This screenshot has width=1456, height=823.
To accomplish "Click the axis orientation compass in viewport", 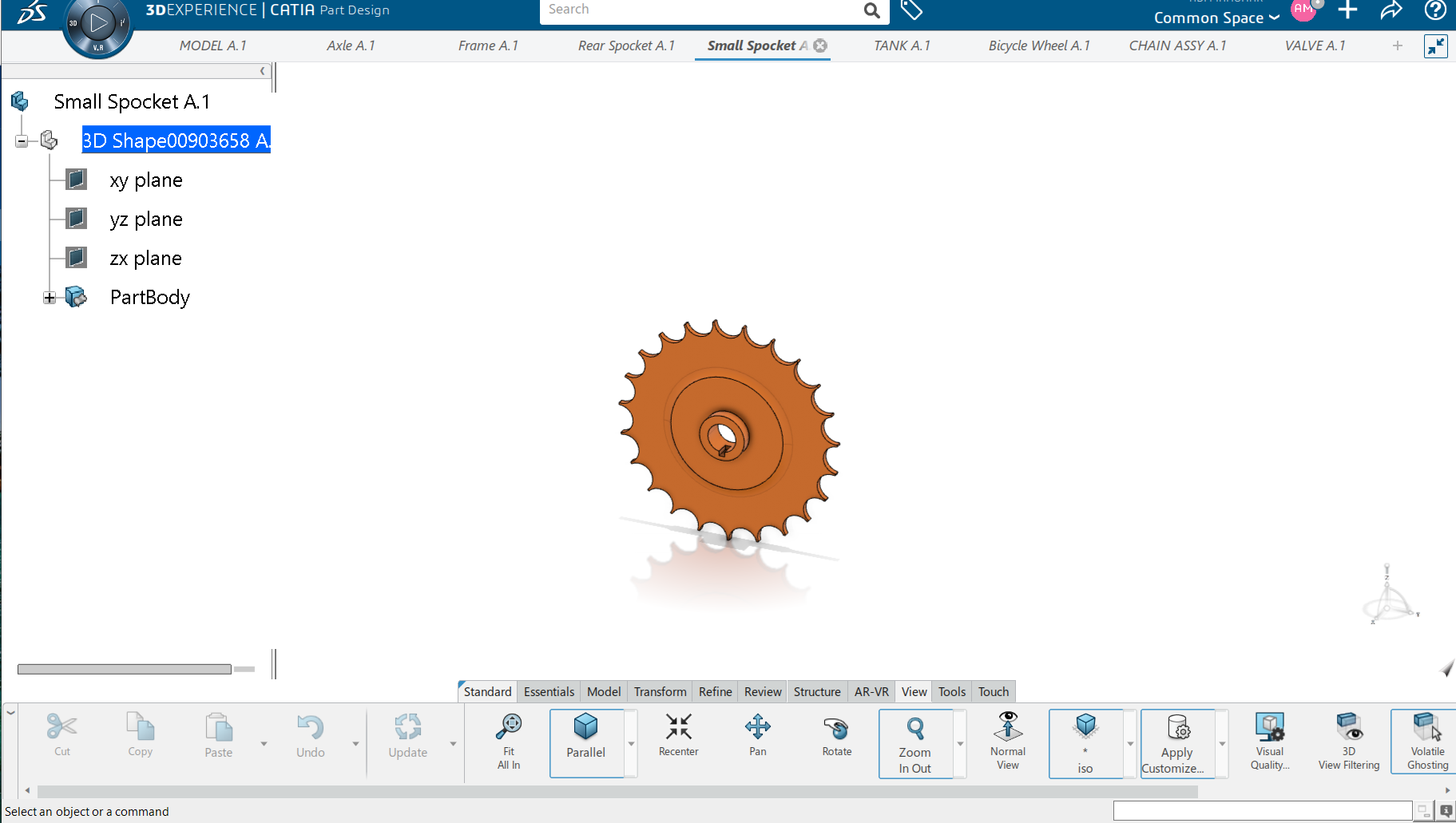I will tap(1390, 595).
